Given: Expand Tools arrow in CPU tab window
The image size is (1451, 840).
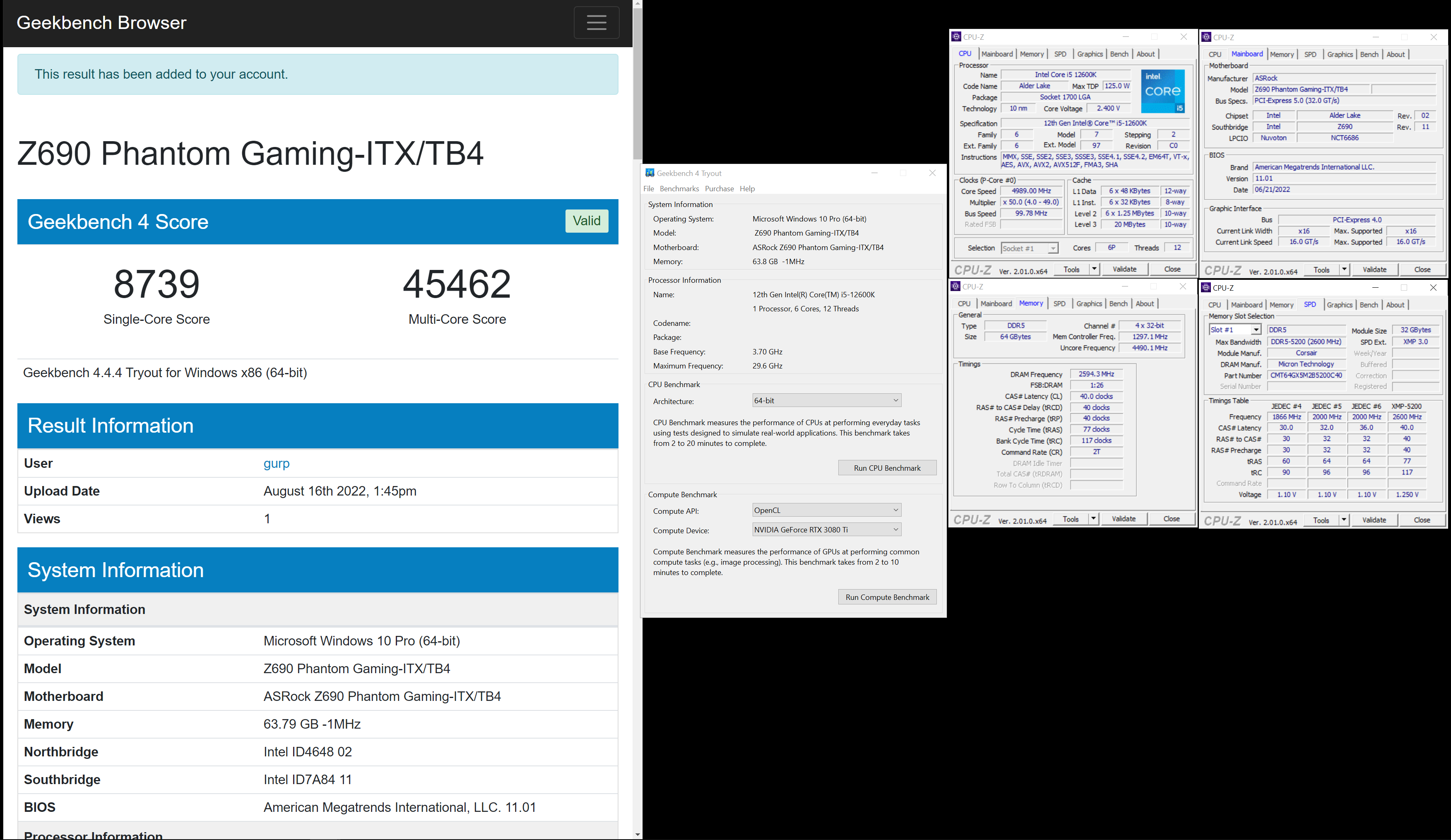Looking at the screenshot, I should 1094,269.
